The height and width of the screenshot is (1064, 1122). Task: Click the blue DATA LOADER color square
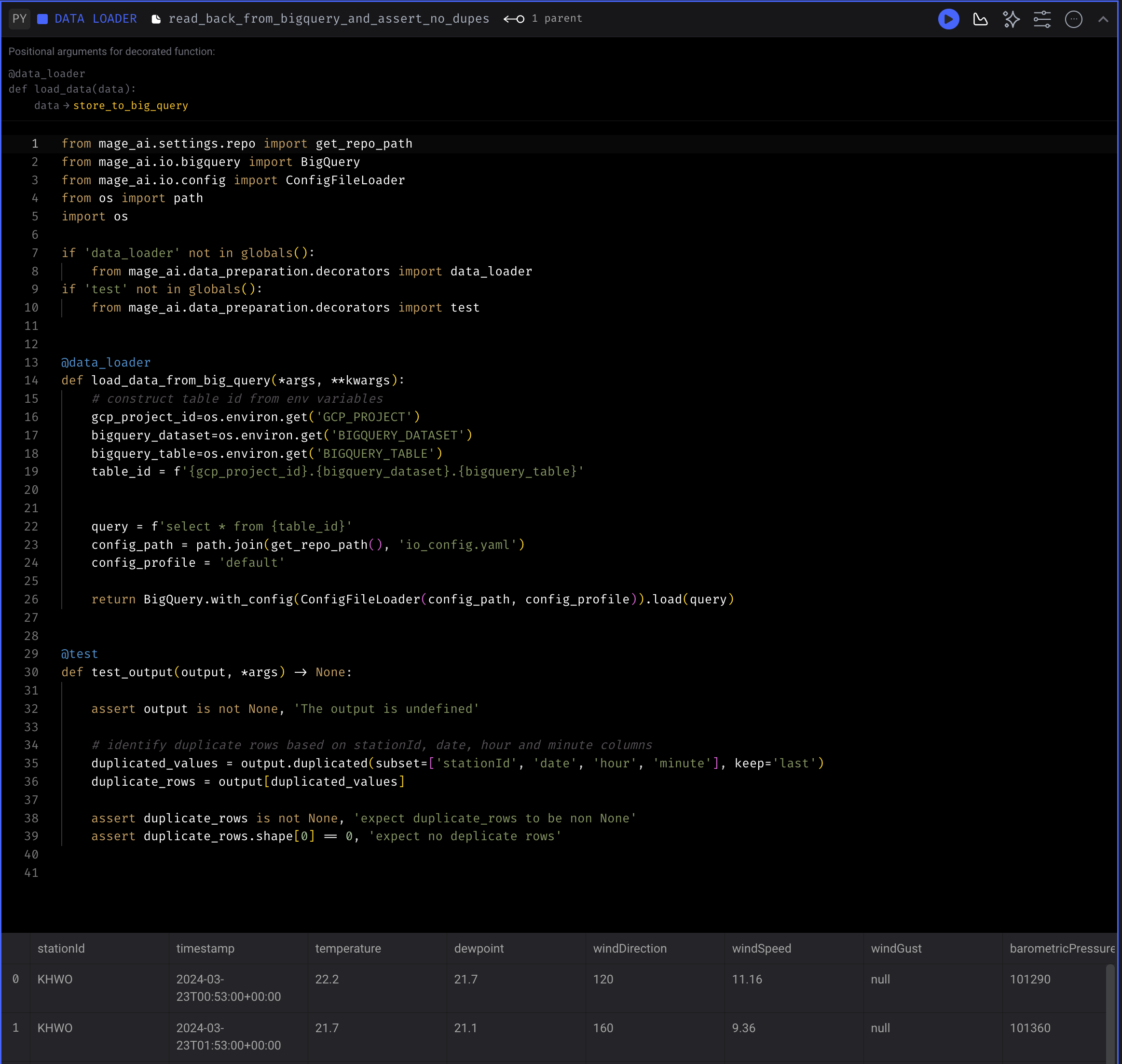pyautogui.click(x=42, y=19)
